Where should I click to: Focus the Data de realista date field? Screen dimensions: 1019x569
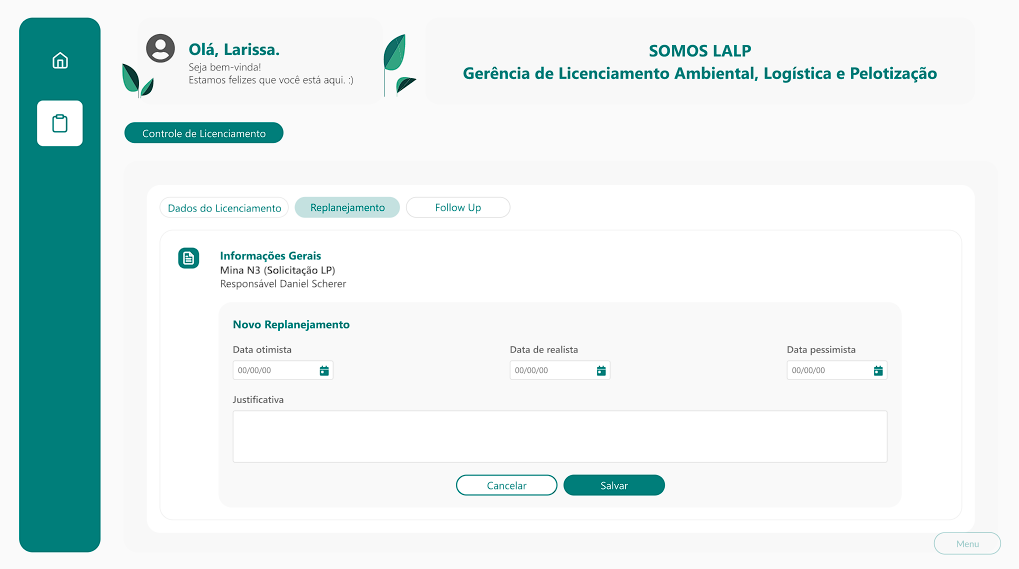point(560,370)
